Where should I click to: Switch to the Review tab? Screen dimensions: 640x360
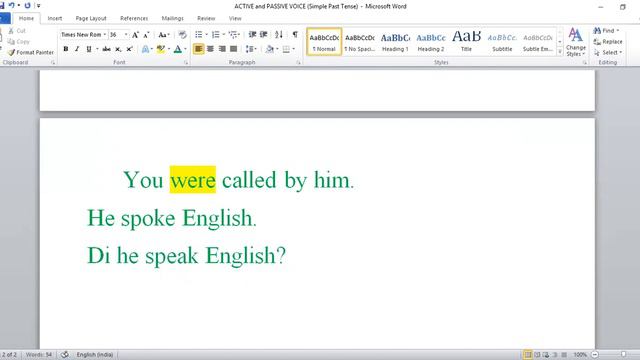coord(206,18)
